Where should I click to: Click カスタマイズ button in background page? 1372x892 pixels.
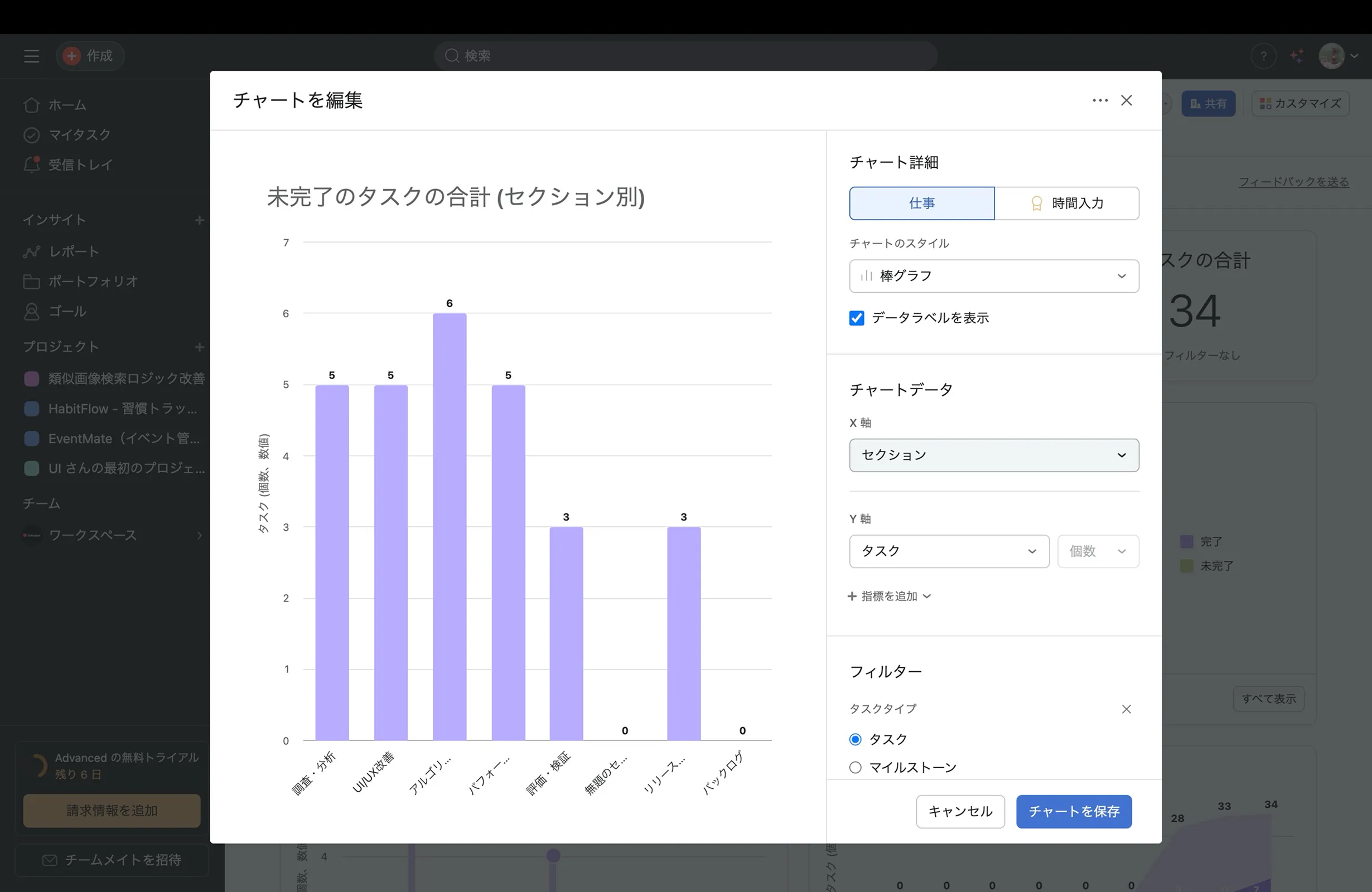pyautogui.click(x=1300, y=104)
